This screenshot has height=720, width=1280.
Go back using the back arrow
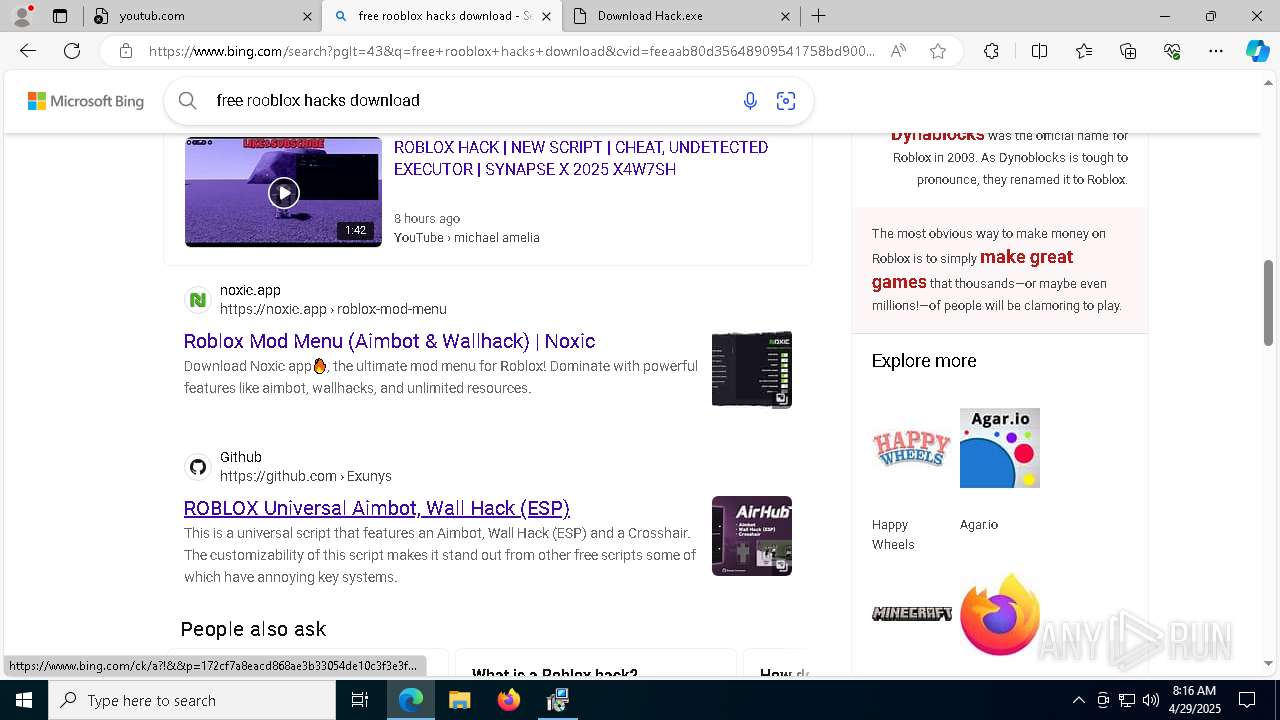click(x=28, y=51)
